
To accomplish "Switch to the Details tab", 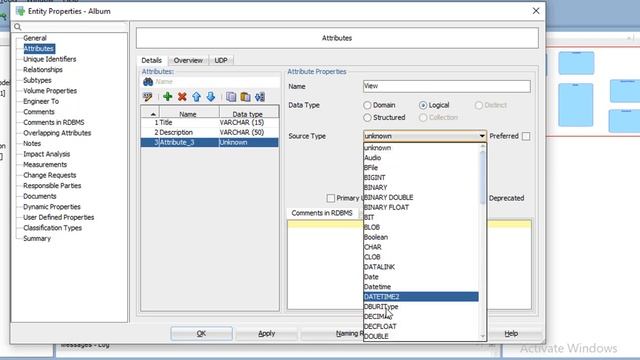I will tap(151, 60).
